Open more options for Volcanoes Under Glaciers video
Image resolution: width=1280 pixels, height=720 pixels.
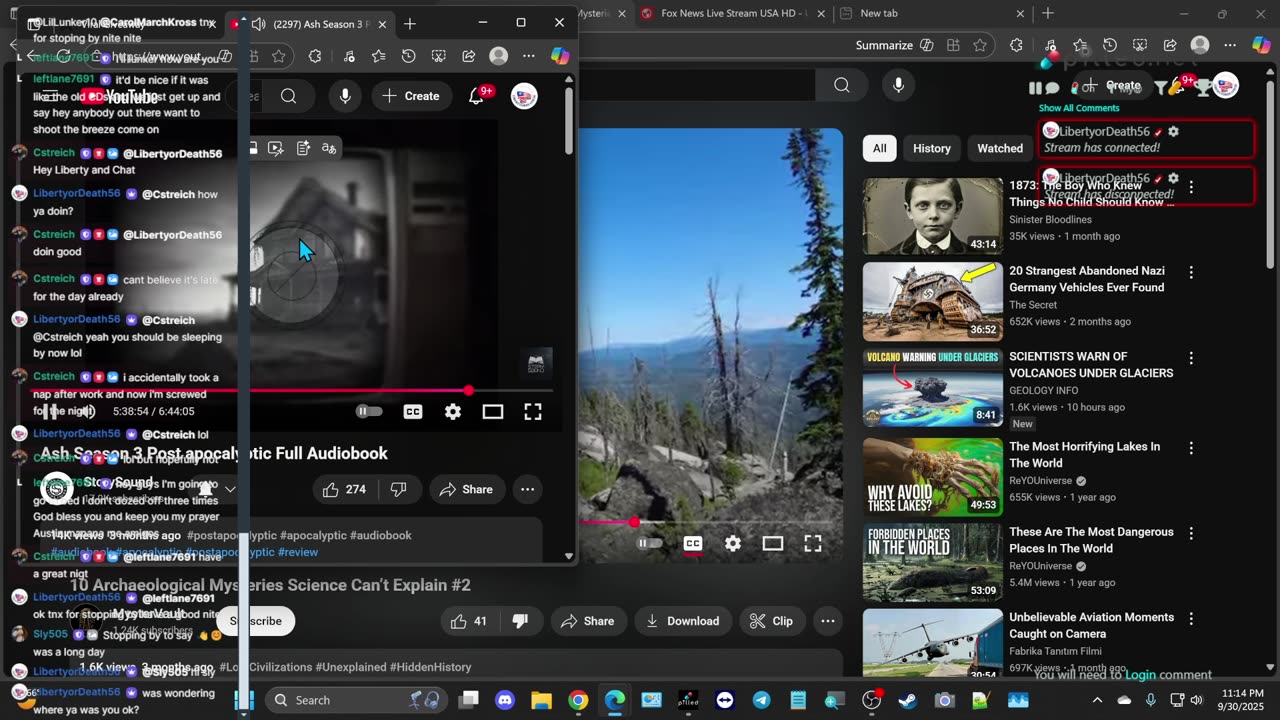(1191, 358)
